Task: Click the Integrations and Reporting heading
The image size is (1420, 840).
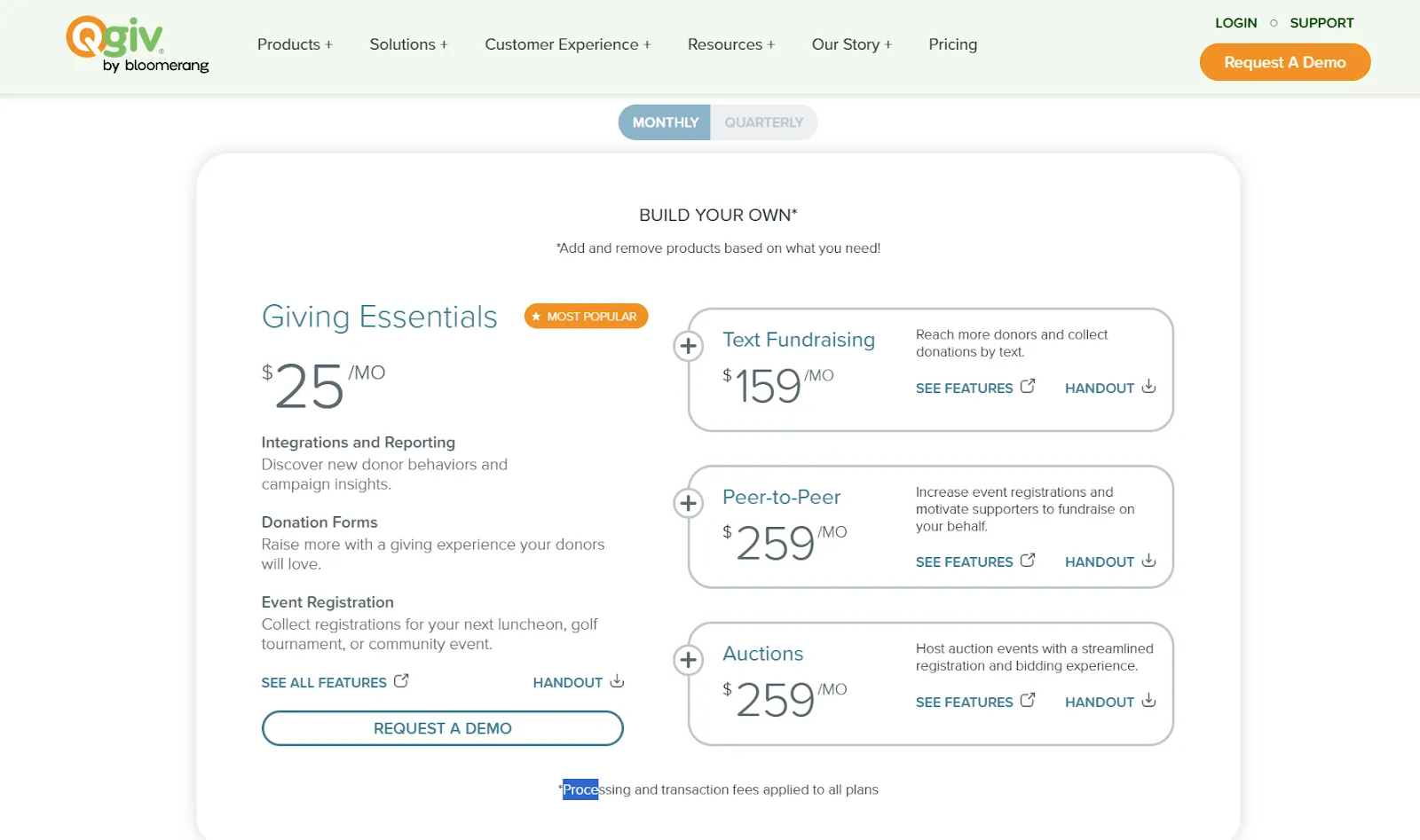Action: pos(358,442)
